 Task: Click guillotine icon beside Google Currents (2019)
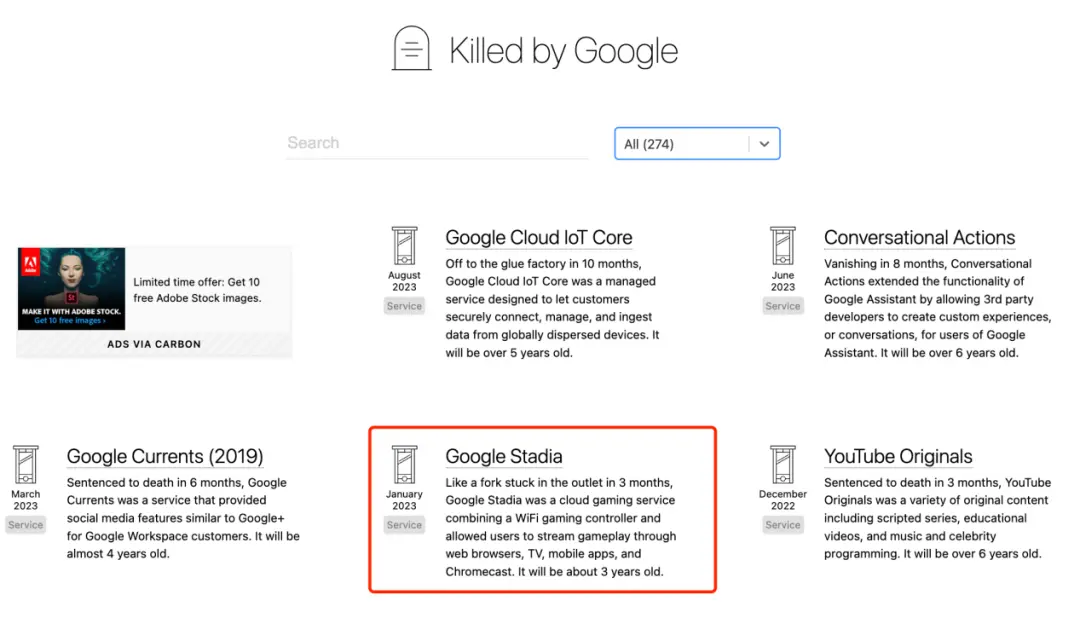[x=25, y=465]
